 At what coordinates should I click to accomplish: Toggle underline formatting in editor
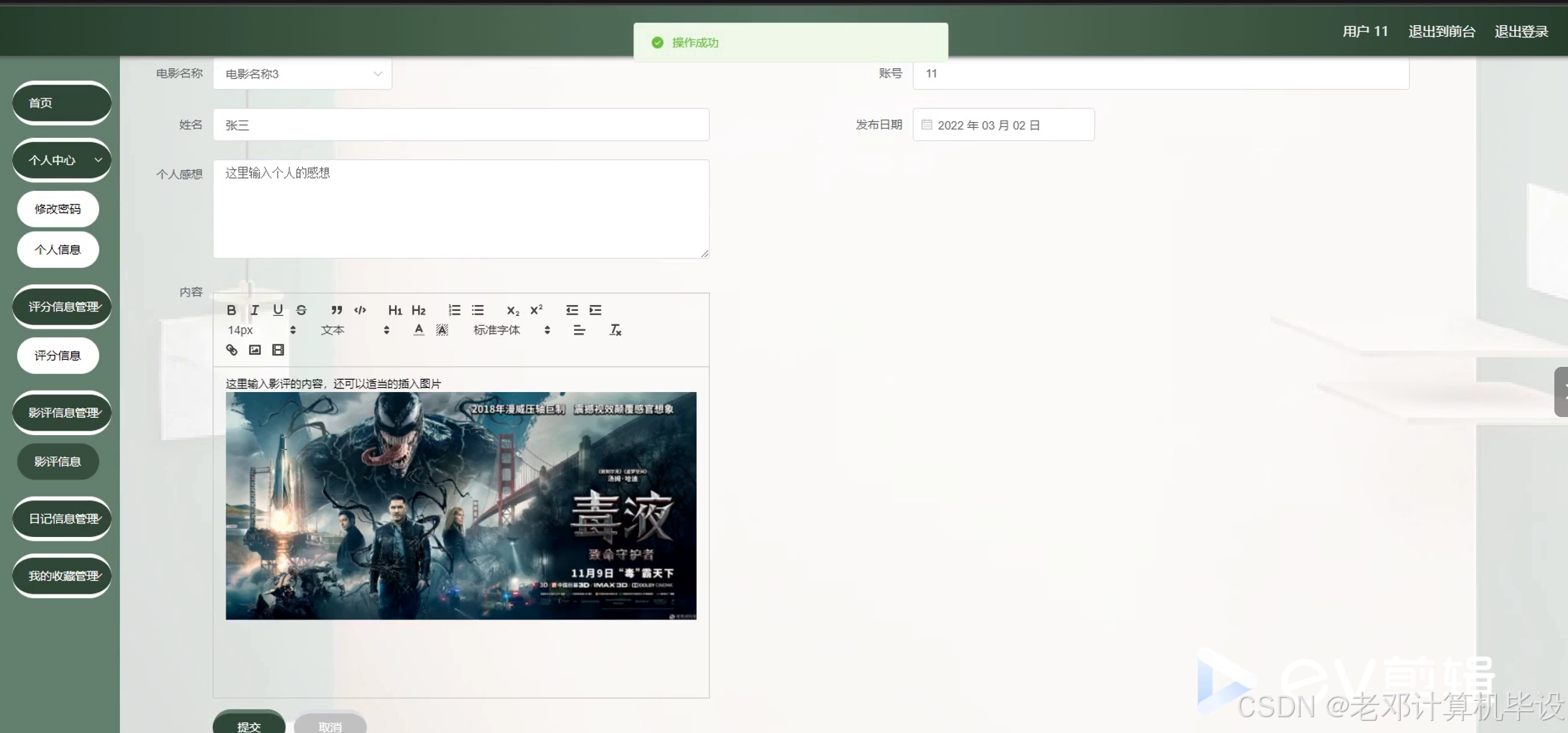[x=278, y=310]
